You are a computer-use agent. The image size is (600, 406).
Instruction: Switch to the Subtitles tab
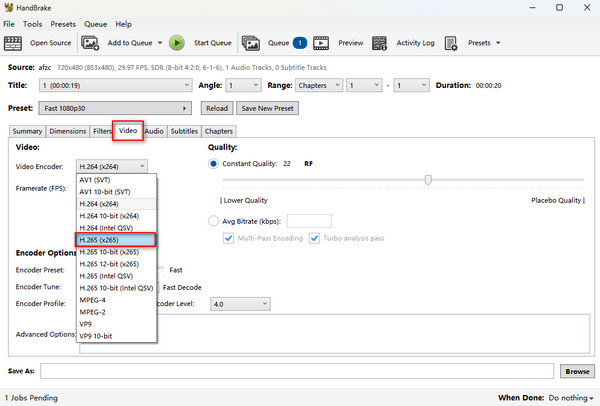click(184, 131)
